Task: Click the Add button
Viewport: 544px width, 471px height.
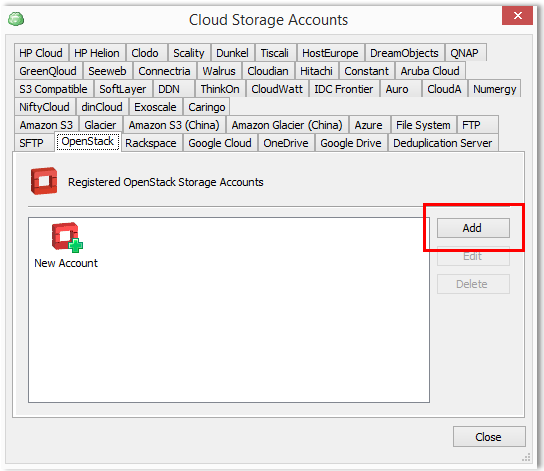Action: (473, 228)
